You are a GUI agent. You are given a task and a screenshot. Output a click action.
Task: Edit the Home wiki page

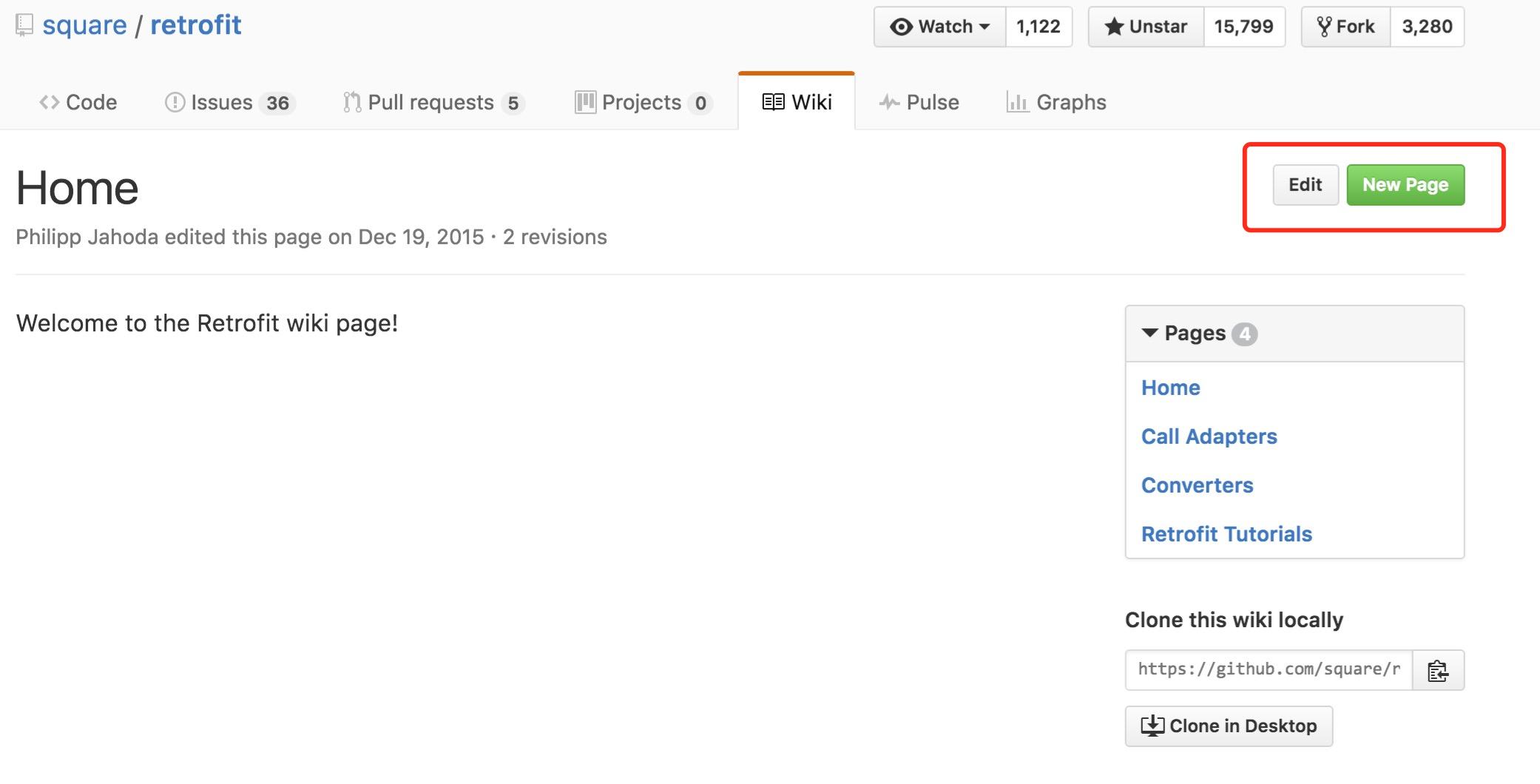pyautogui.click(x=1305, y=185)
